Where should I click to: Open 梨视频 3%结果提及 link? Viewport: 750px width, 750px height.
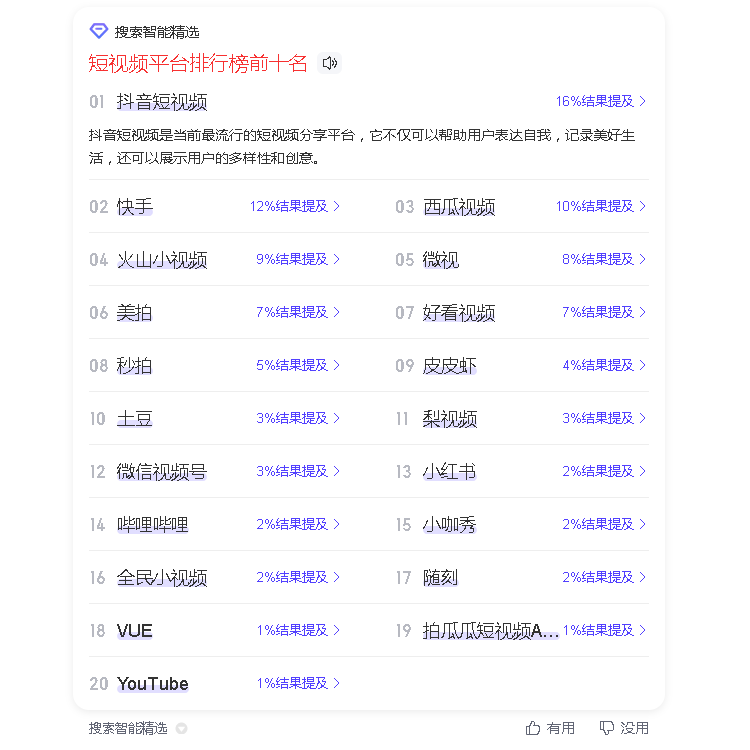point(604,419)
